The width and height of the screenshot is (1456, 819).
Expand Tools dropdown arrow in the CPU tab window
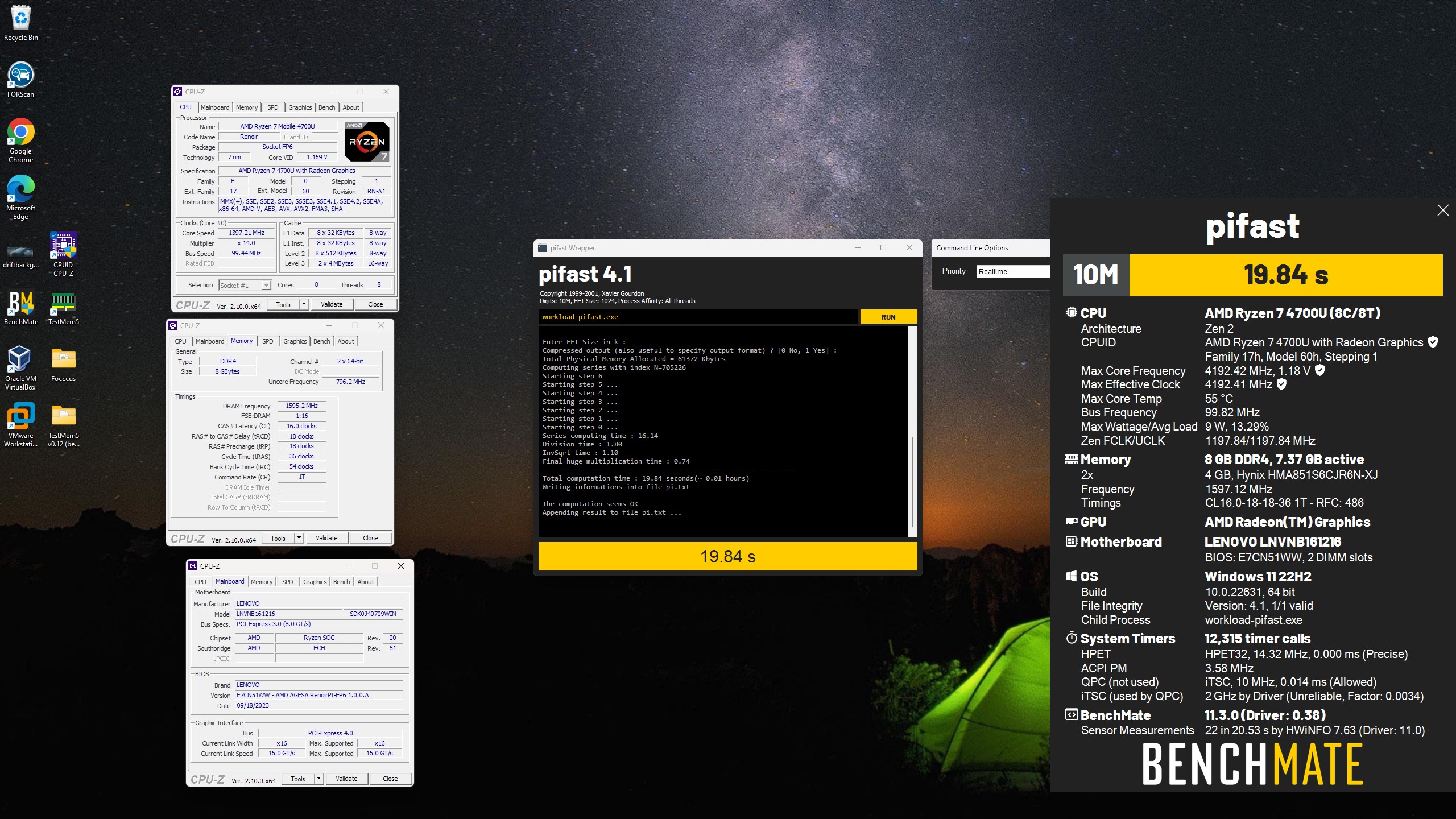click(x=304, y=304)
